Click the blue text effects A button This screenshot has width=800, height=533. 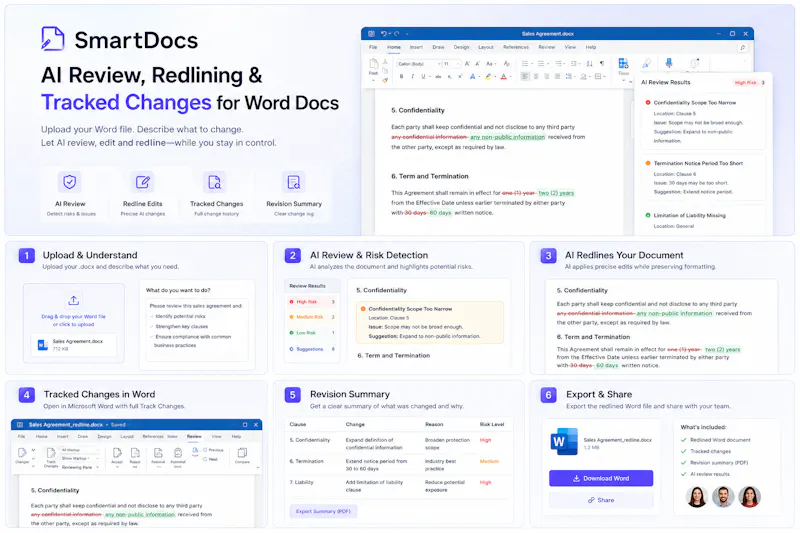point(472,77)
